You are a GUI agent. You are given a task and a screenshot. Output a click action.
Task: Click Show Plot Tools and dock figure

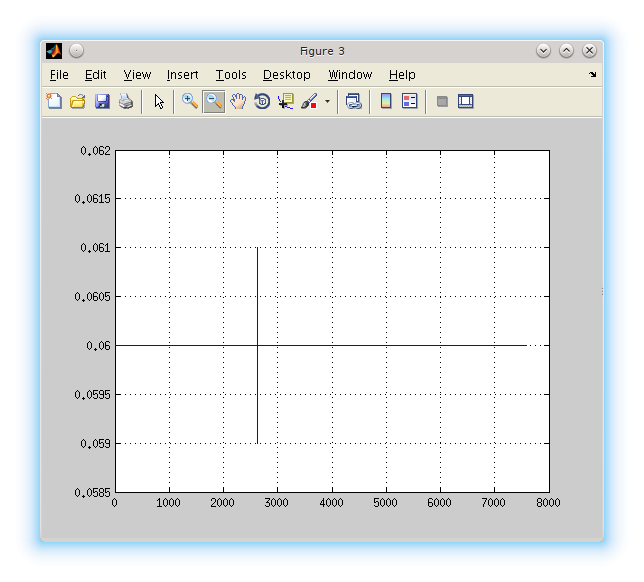pos(466,101)
